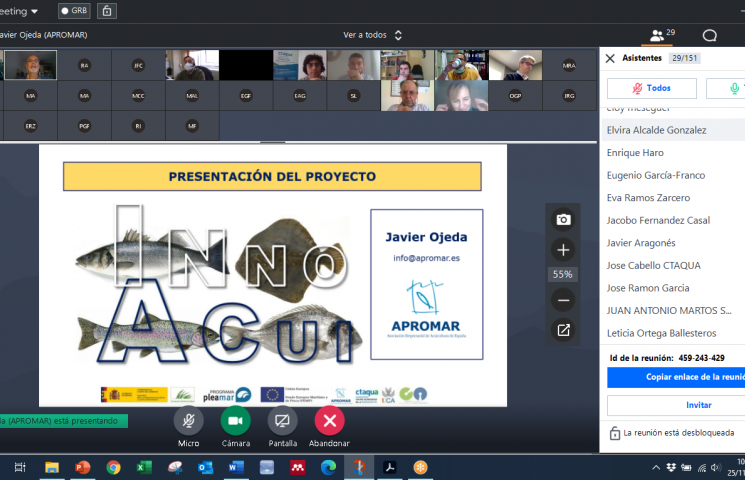Click the meeting lock icon in top bar
This screenshot has height=480, width=745.
[x=107, y=10]
